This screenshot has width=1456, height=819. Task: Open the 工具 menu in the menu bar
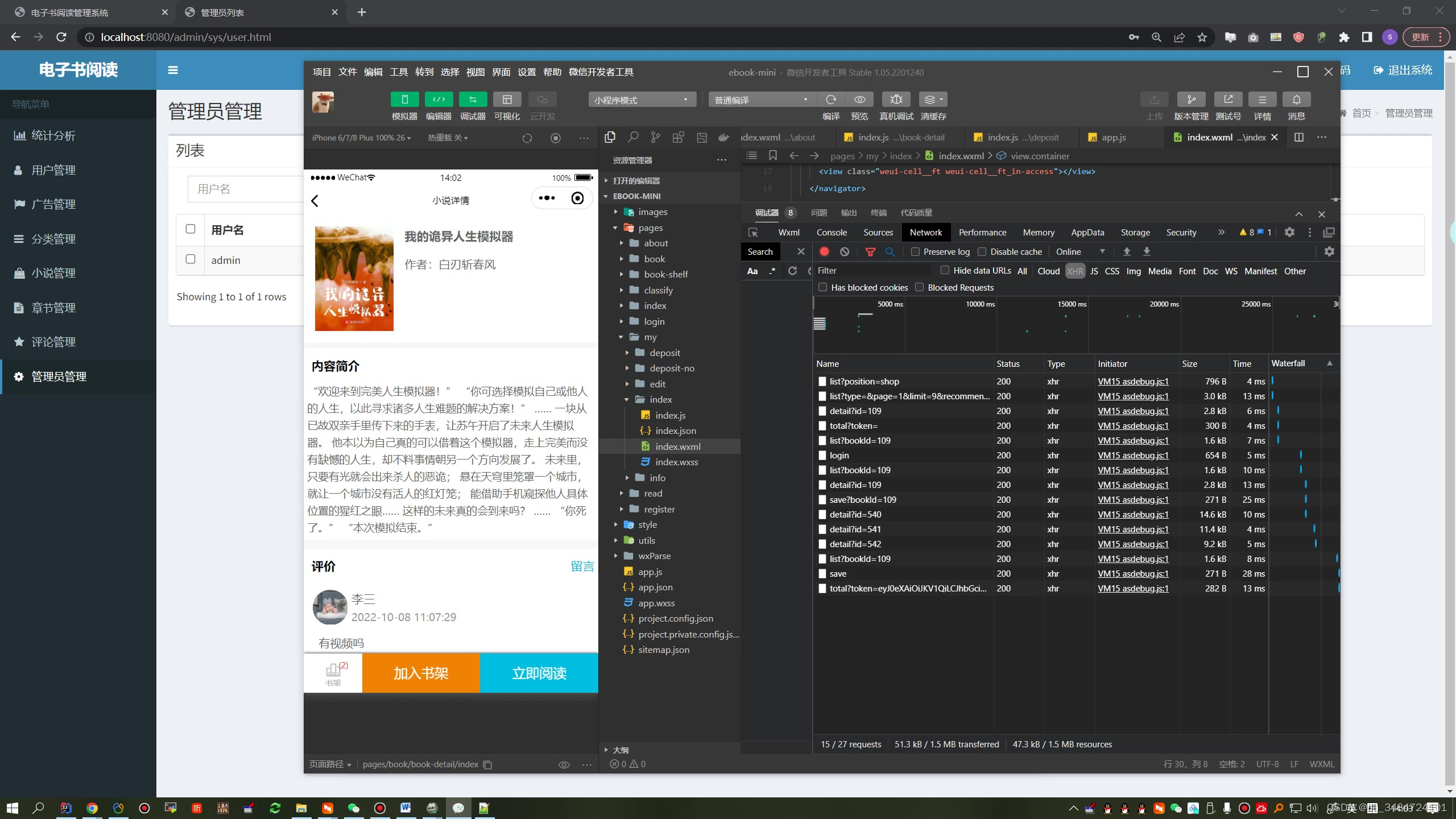click(398, 72)
